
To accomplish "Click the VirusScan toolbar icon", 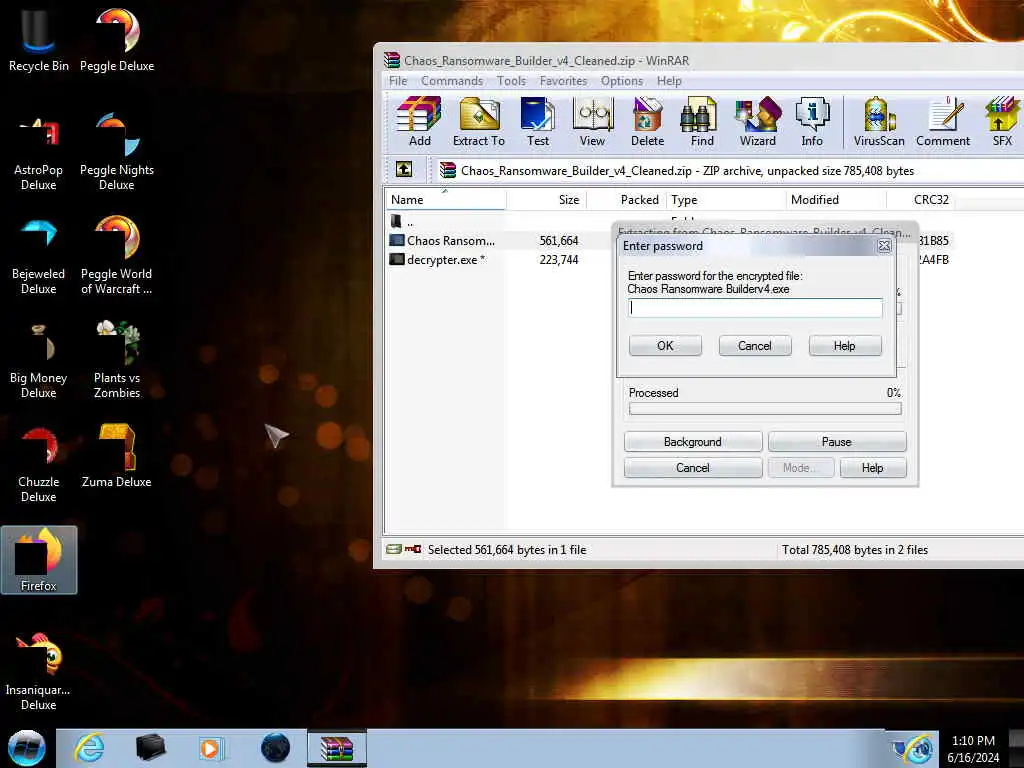I will pos(879,121).
